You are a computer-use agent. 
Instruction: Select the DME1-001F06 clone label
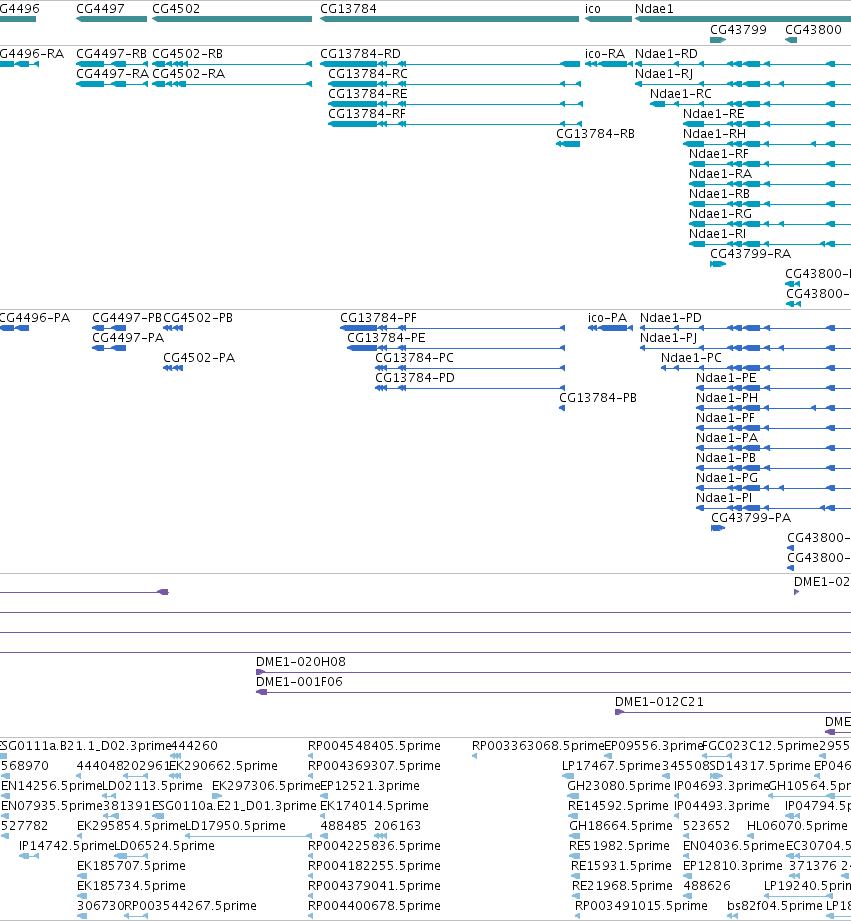pos(300,681)
